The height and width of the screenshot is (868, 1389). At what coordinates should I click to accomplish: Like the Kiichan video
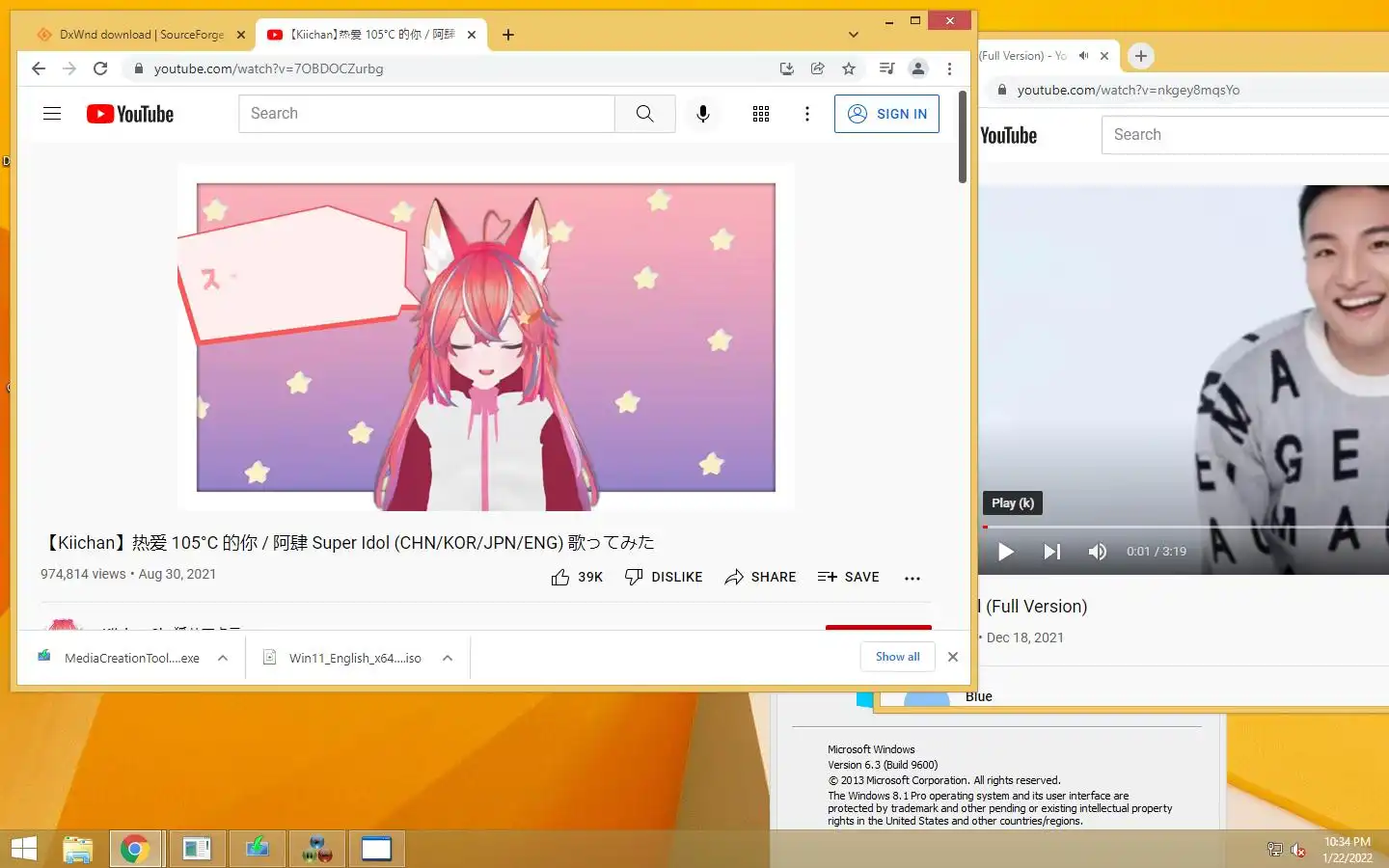pos(577,577)
